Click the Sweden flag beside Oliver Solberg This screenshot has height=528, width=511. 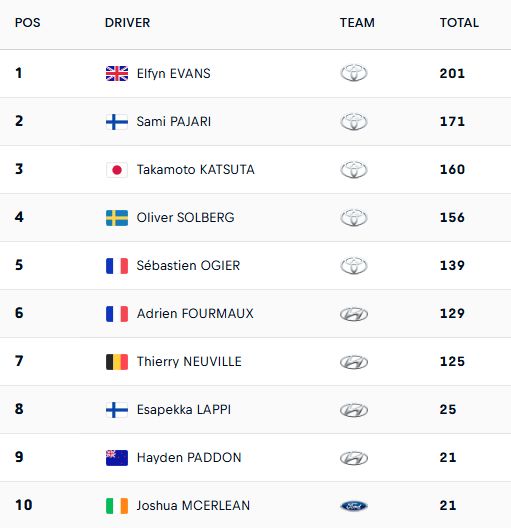117,218
